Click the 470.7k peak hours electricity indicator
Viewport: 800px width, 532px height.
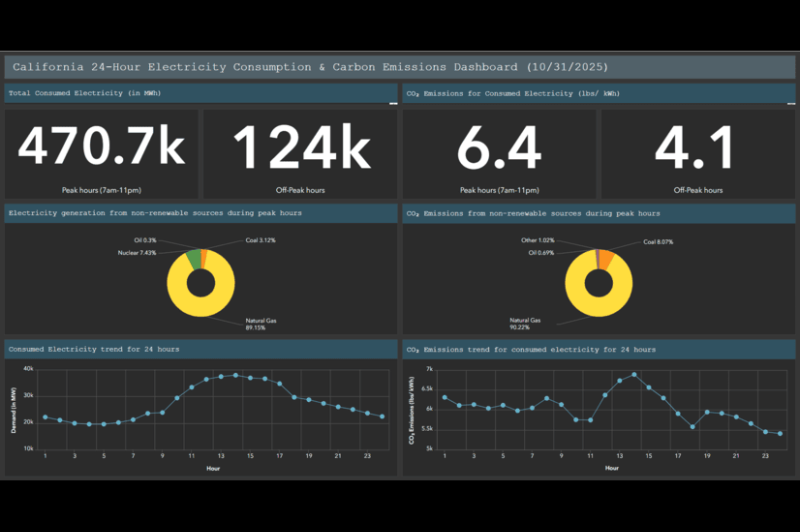pyautogui.click(x=101, y=148)
